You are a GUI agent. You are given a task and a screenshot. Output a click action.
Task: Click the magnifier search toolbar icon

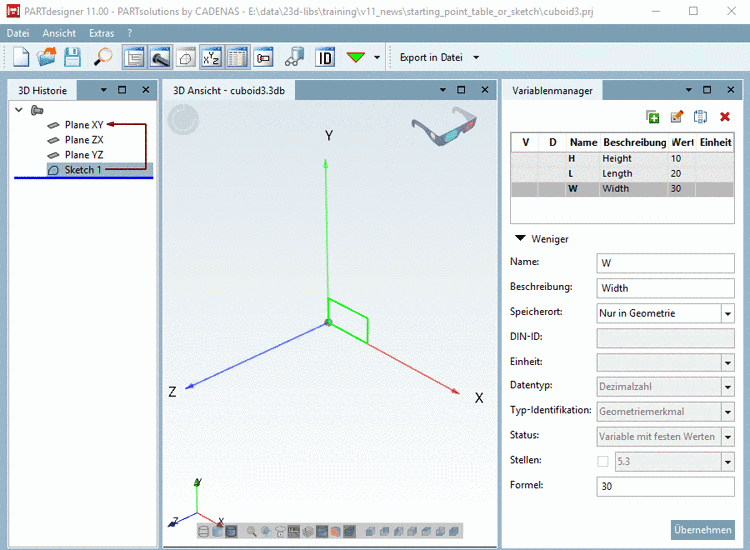[x=102, y=57]
